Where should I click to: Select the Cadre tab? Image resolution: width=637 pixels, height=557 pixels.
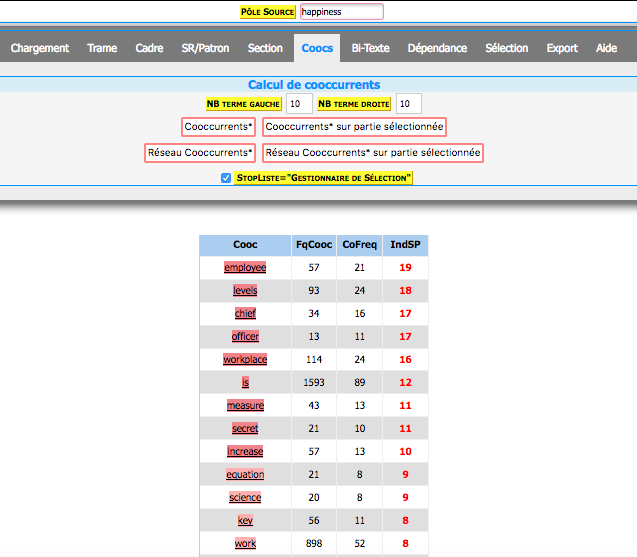(149, 48)
